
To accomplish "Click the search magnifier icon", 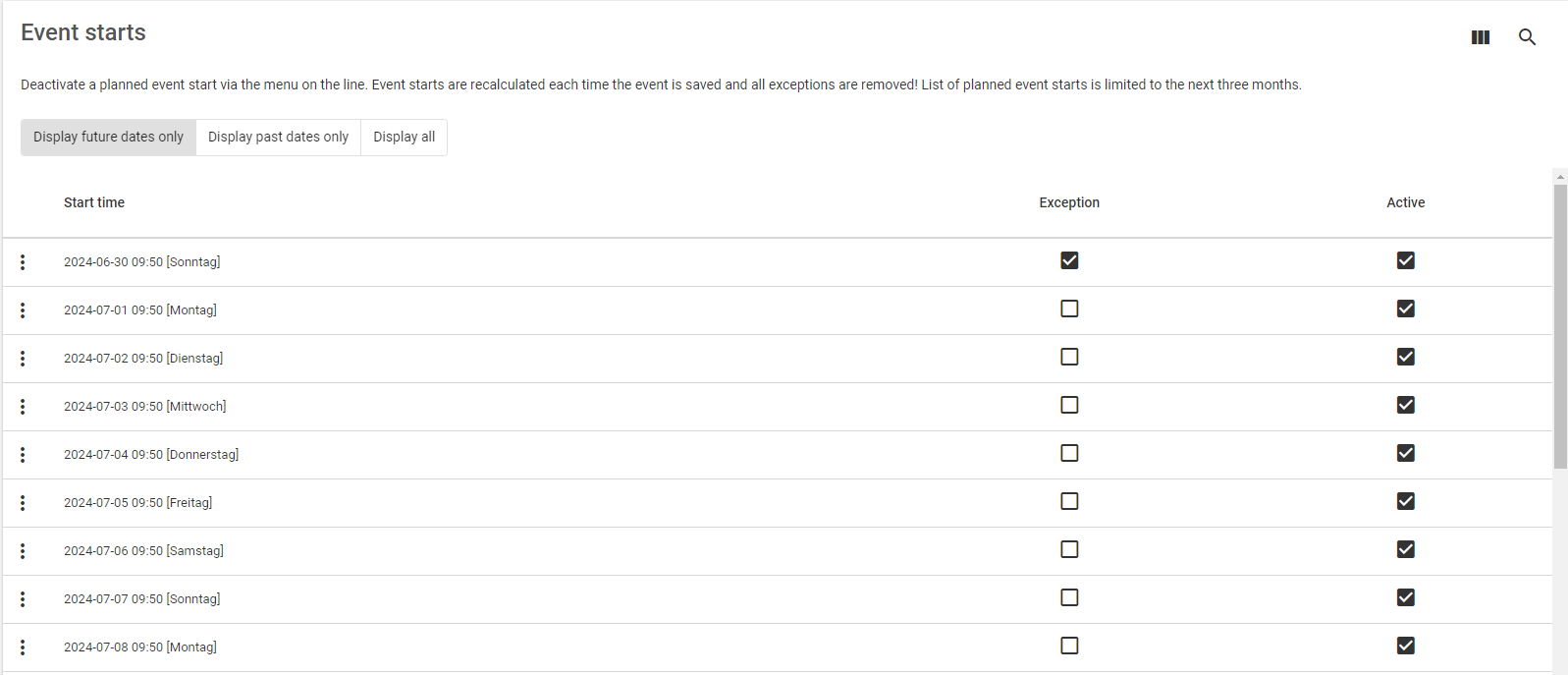I will (1527, 37).
